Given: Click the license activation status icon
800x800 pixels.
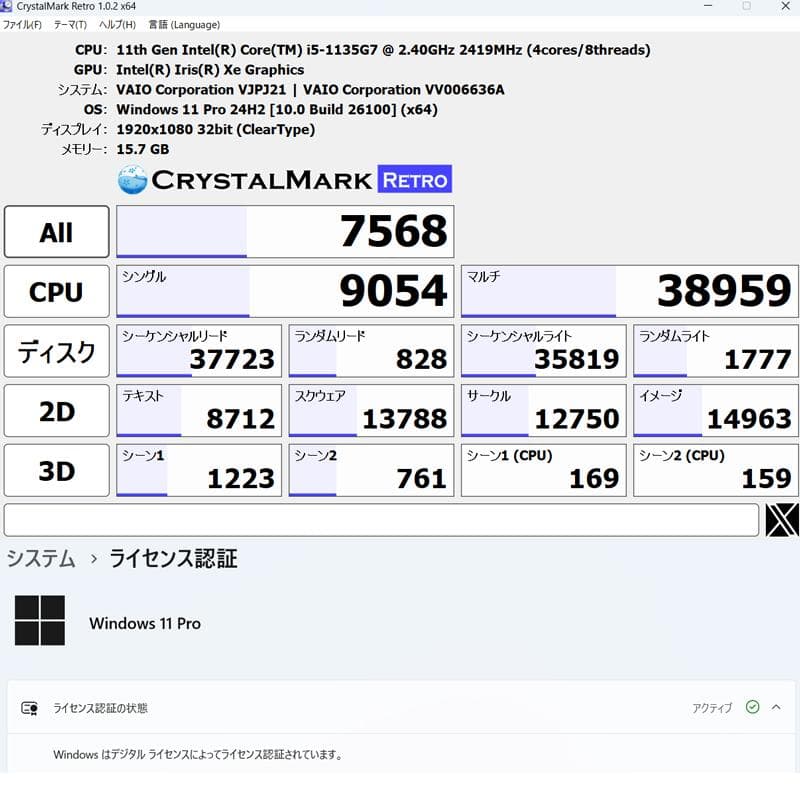Looking at the screenshot, I should (29, 708).
